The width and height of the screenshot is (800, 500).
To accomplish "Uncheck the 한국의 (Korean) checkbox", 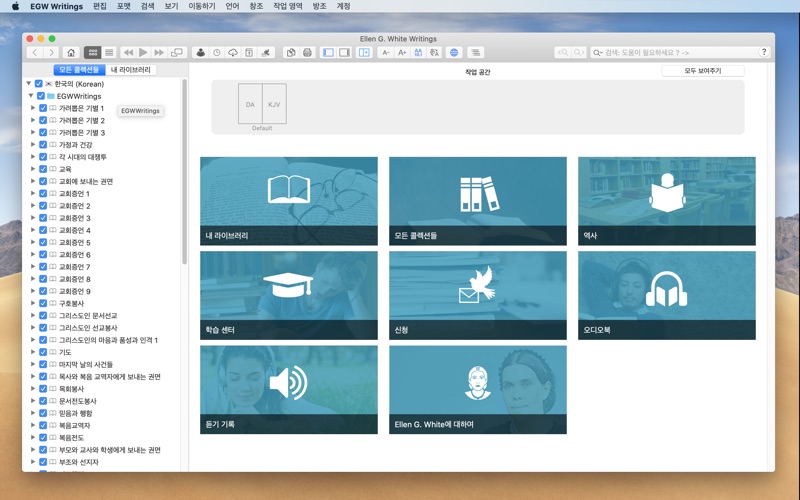I will 39,84.
